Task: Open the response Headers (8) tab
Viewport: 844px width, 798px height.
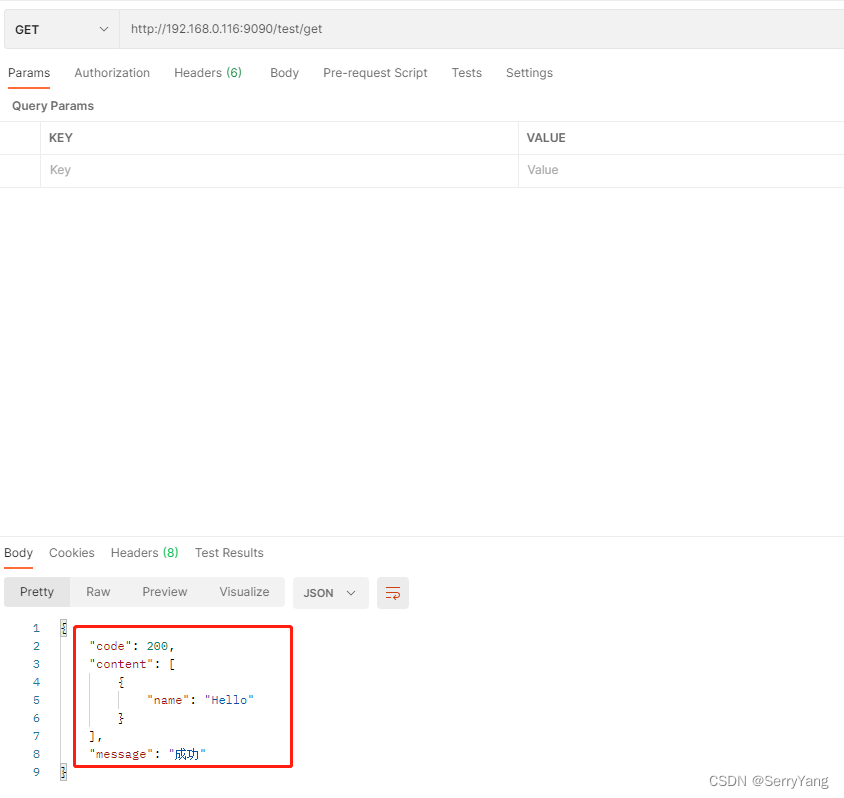Action: [144, 553]
